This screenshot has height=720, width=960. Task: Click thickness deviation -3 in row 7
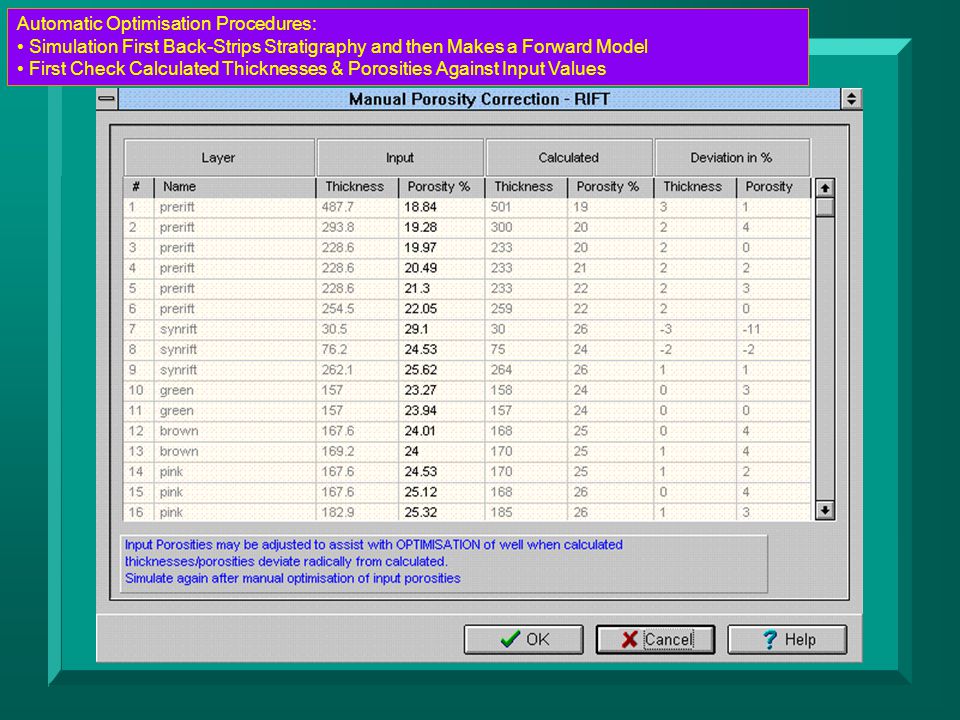pyautogui.click(x=695, y=329)
